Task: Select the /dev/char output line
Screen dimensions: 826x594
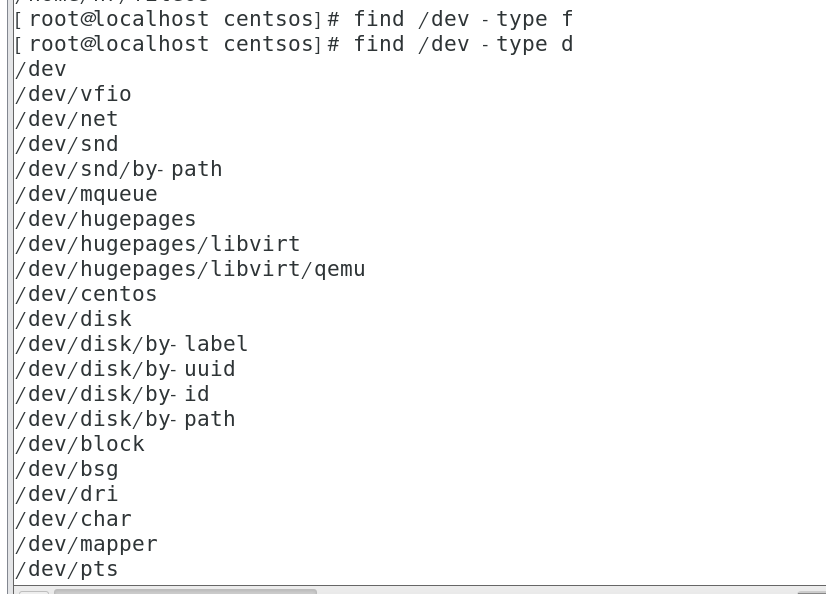Action: tap(73, 519)
